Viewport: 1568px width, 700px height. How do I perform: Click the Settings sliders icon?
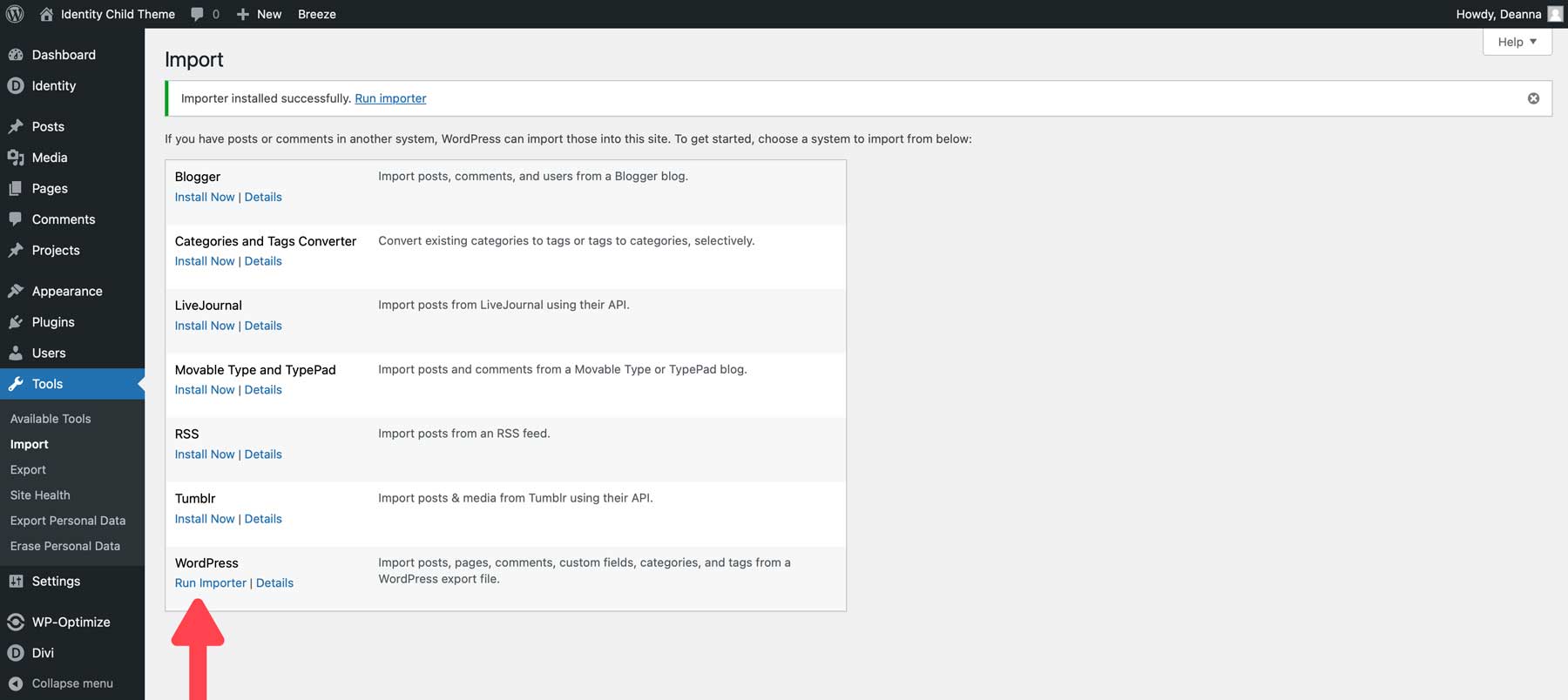coord(16,582)
